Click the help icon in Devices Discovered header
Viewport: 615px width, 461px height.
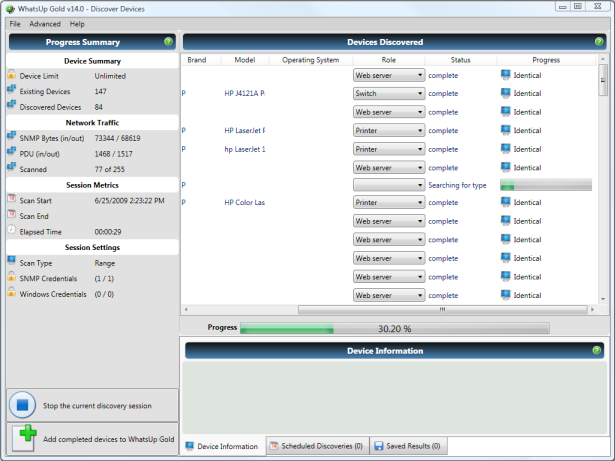click(597, 42)
